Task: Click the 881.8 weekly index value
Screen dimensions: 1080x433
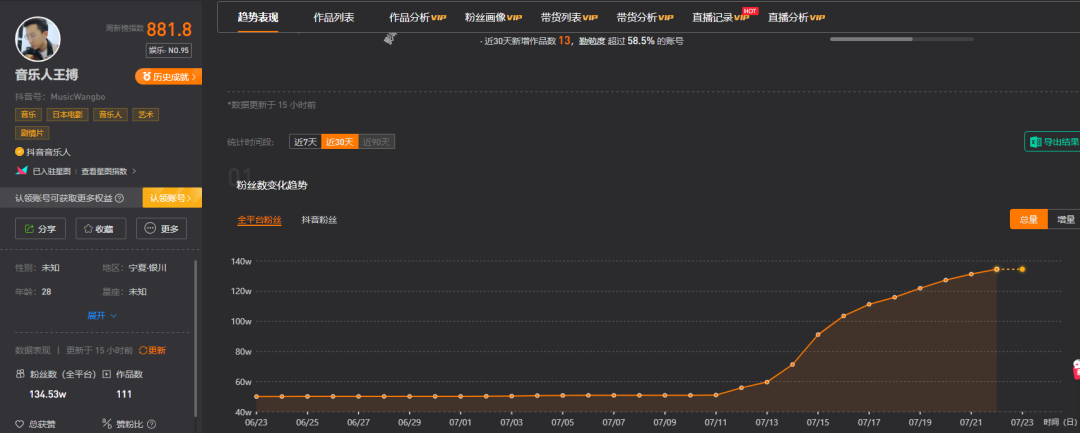Action: pos(169,29)
